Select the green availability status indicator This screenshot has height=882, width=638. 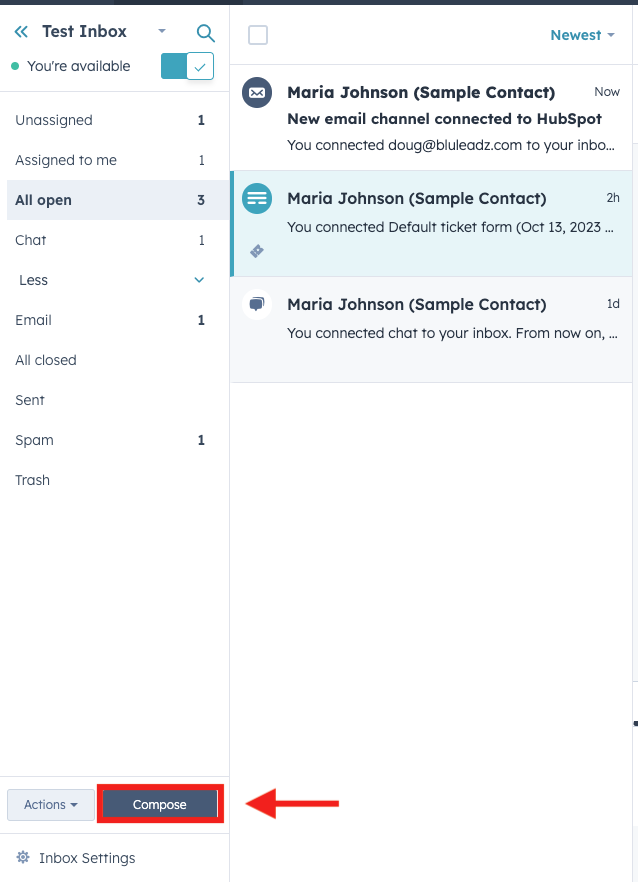(13, 66)
